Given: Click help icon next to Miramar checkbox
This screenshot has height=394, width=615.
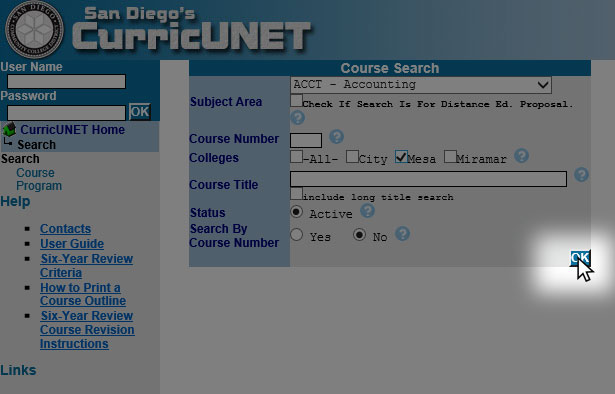Looking at the screenshot, I should click(x=522, y=156).
